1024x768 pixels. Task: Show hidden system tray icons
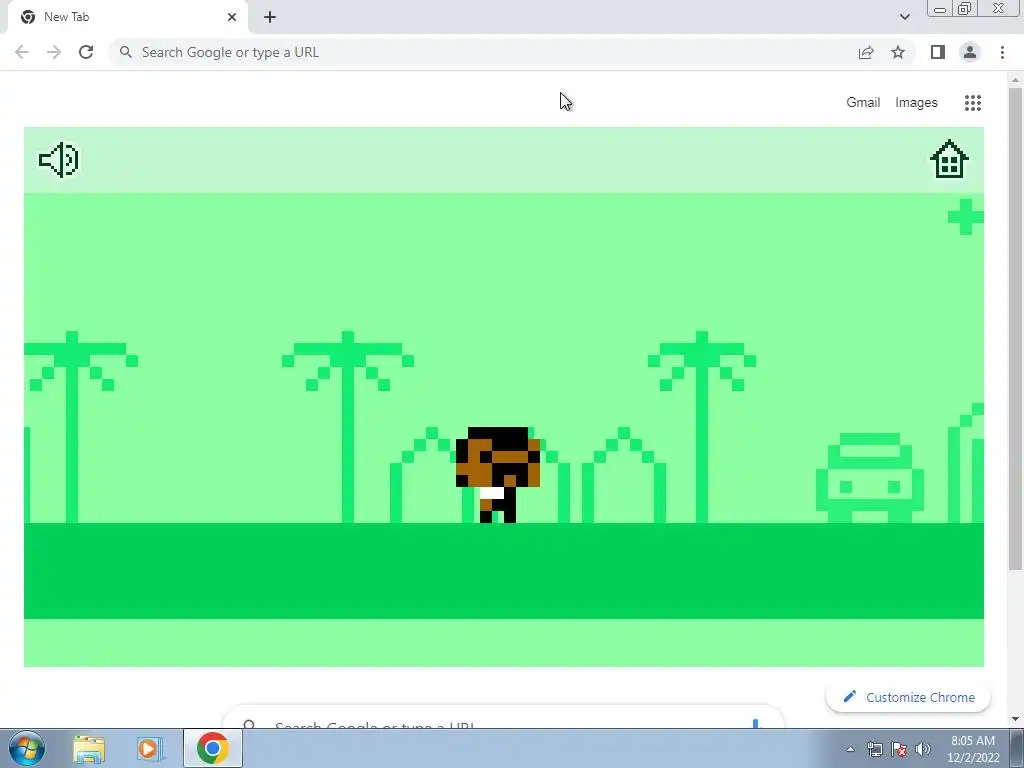pyautogui.click(x=850, y=749)
